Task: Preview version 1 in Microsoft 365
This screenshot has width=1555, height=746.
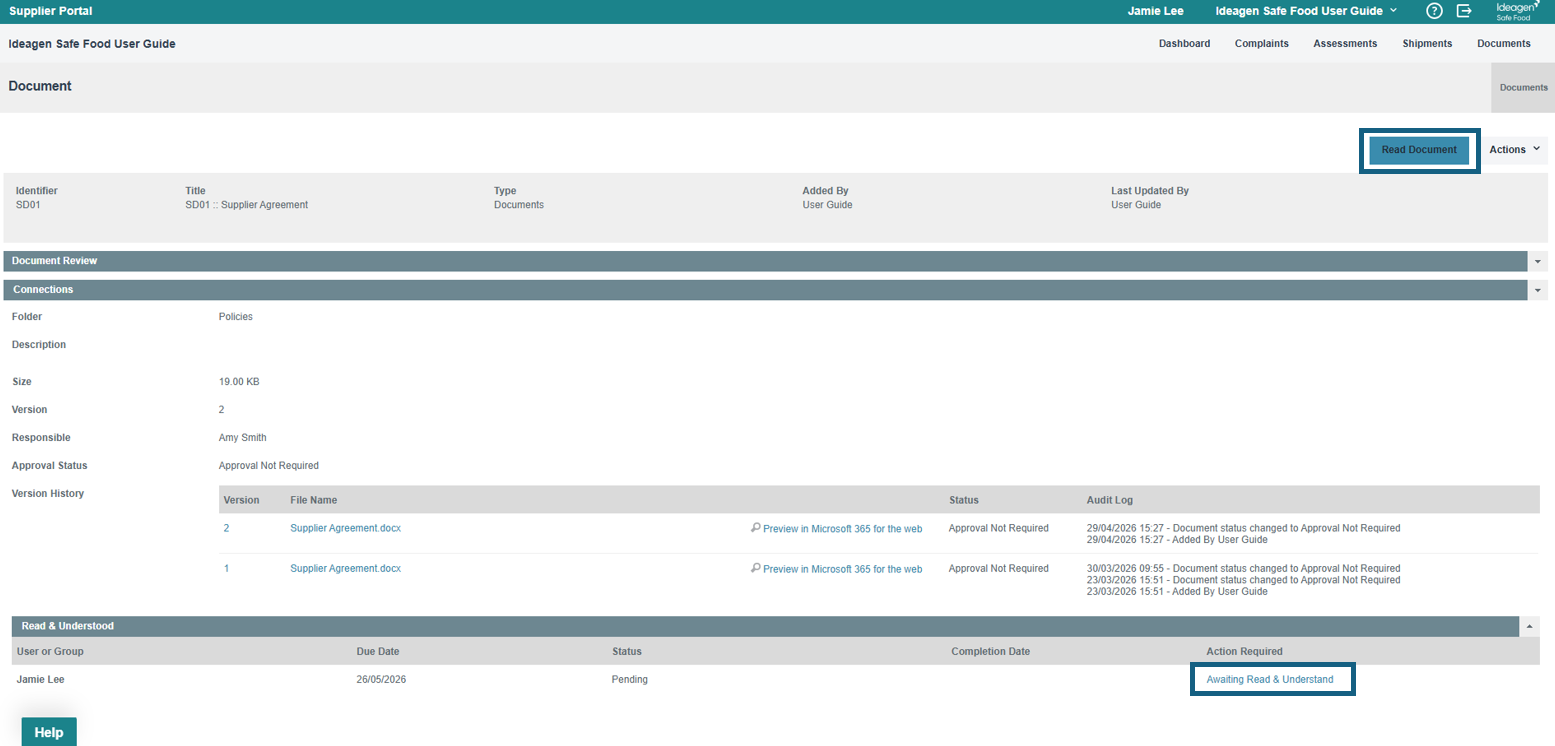Action: click(842, 569)
